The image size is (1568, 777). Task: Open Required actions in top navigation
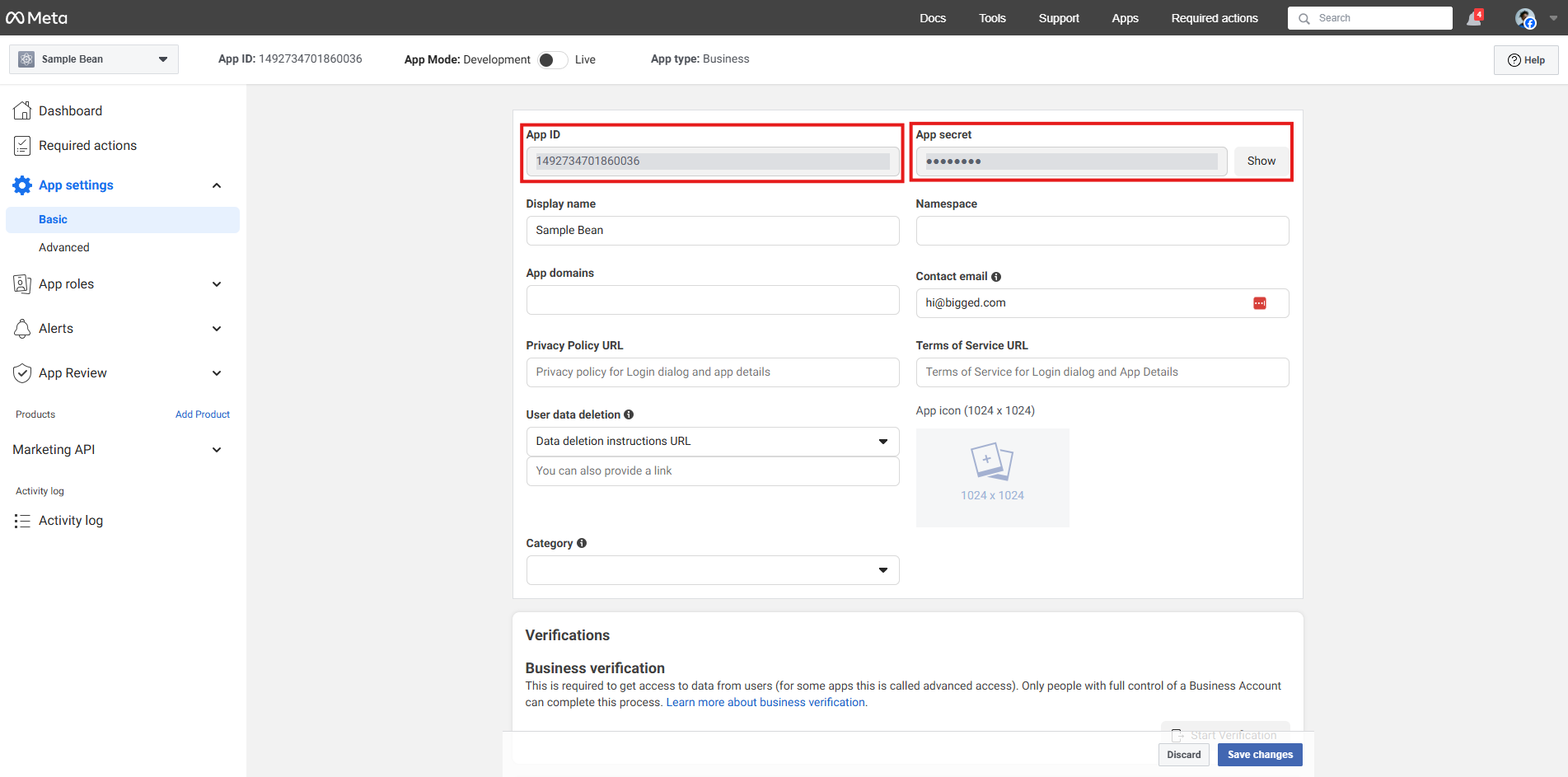pyautogui.click(x=1215, y=18)
